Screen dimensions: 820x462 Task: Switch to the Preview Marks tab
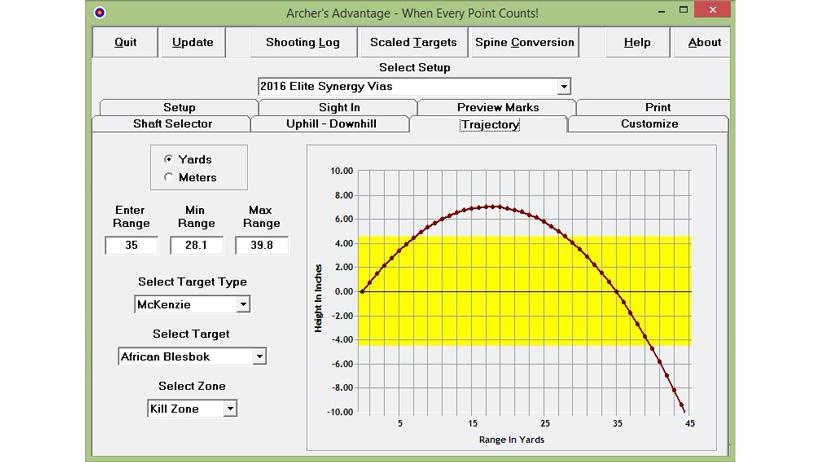[x=498, y=107]
